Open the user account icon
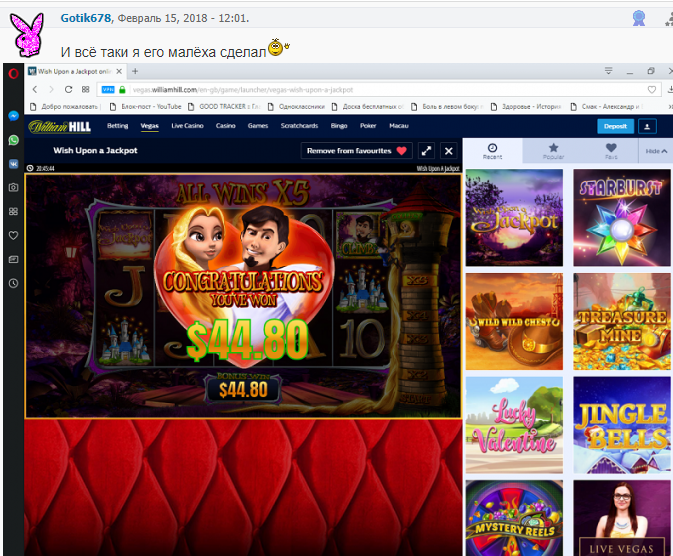Viewport: 673px width, 556px height. [x=647, y=126]
